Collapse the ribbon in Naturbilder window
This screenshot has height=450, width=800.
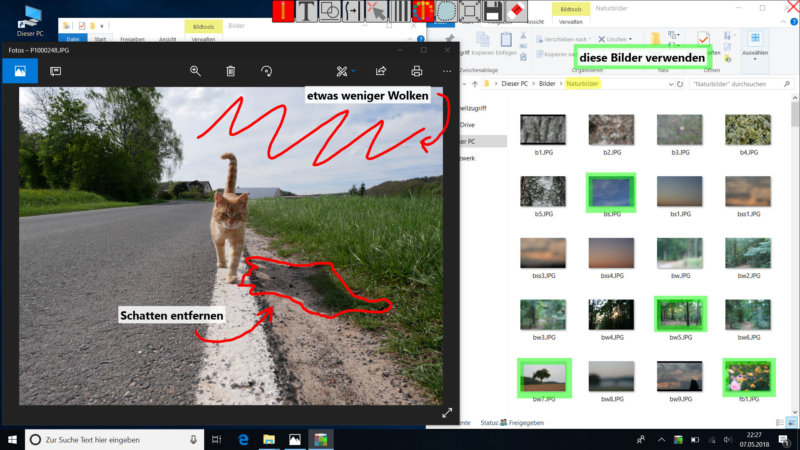click(x=783, y=22)
